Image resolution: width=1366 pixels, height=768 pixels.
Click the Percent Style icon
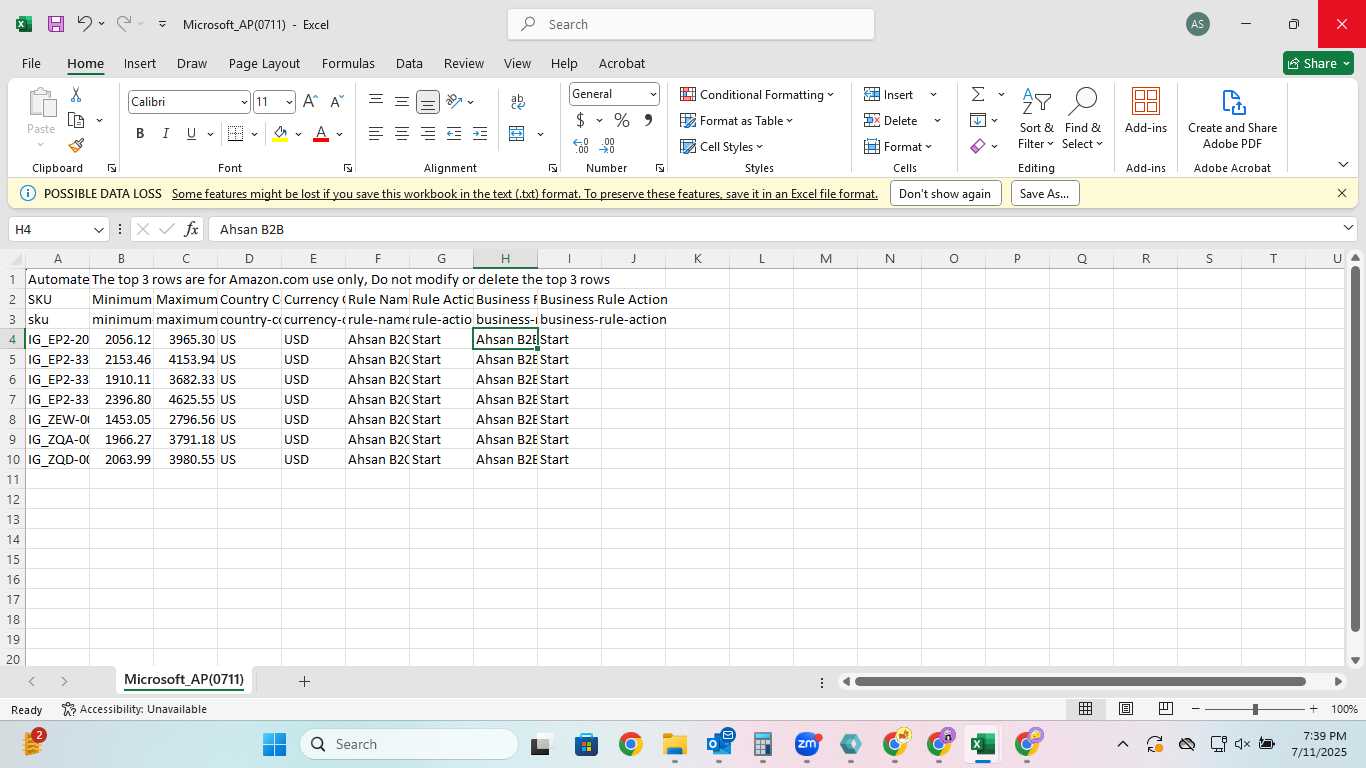pyautogui.click(x=622, y=120)
